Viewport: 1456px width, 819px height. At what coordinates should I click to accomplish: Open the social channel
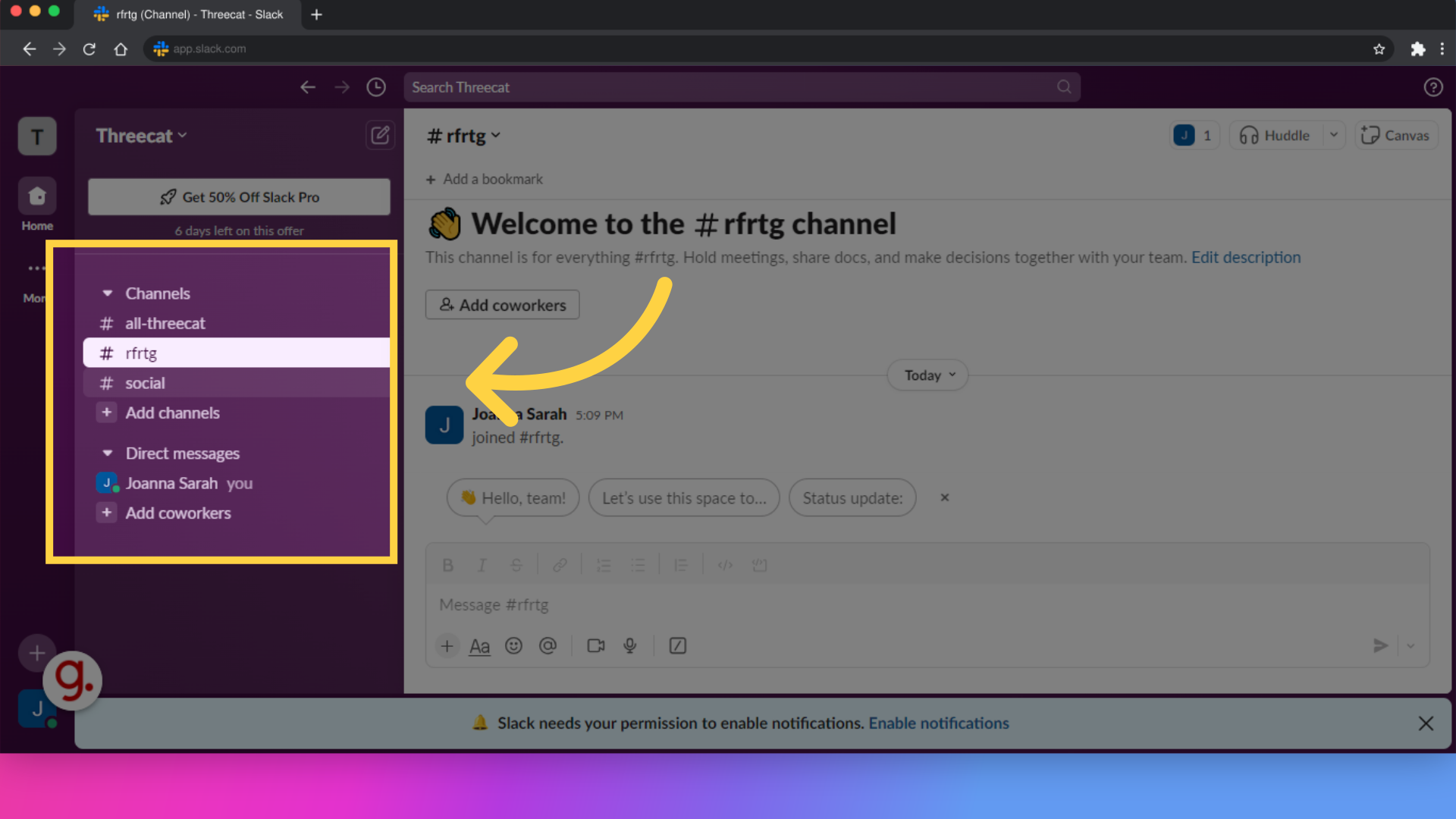coord(237,384)
